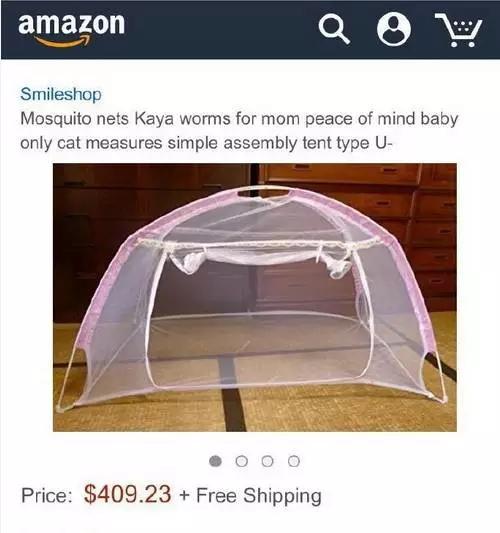Enlarge the mosquito net tent photo
Viewport: 500px width, 533px height.
coord(255,297)
